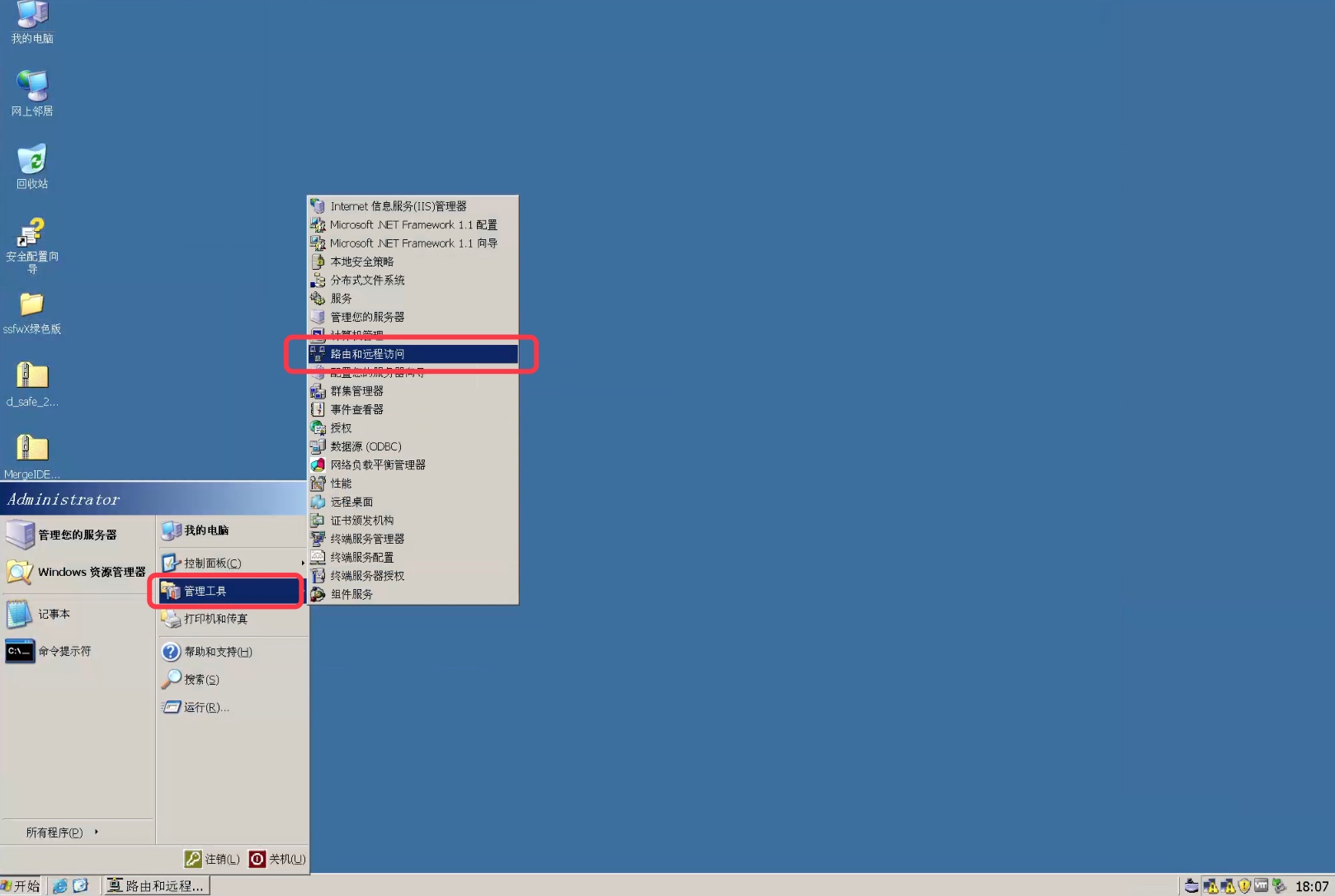Open the d_safe_2 archive on desktop
The width and height of the screenshot is (1335, 896).
click(32, 385)
